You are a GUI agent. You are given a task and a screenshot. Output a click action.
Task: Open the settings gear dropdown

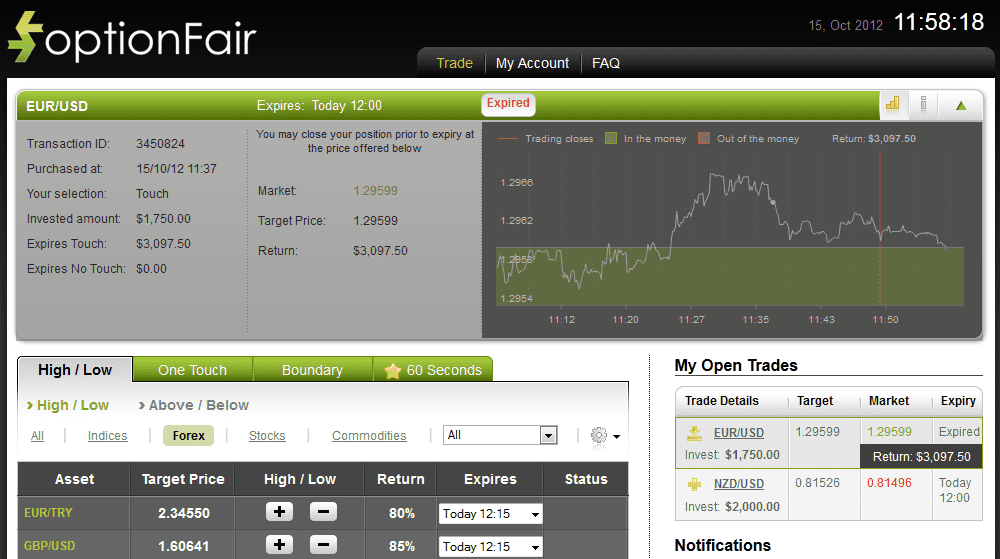coord(604,436)
